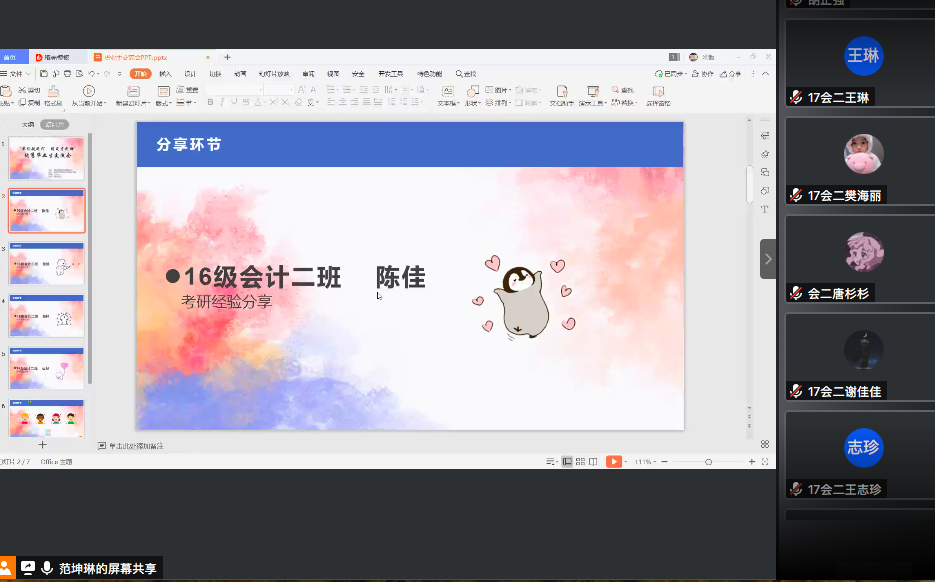Screen dimensions: 935x582
Task: Toggle underline text formatting
Action: [236, 102]
